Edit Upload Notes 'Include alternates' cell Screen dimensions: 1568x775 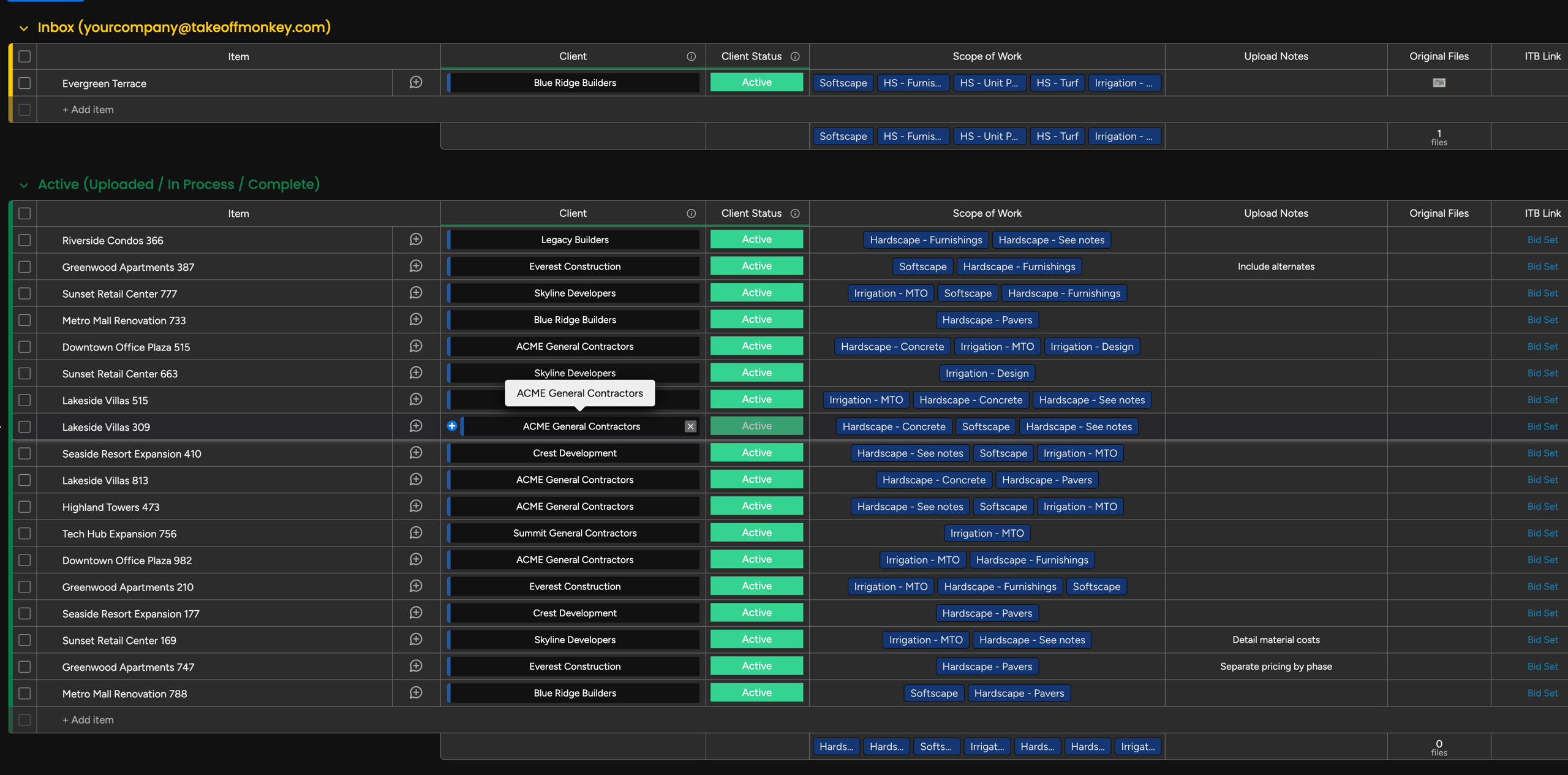pyautogui.click(x=1276, y=267)
